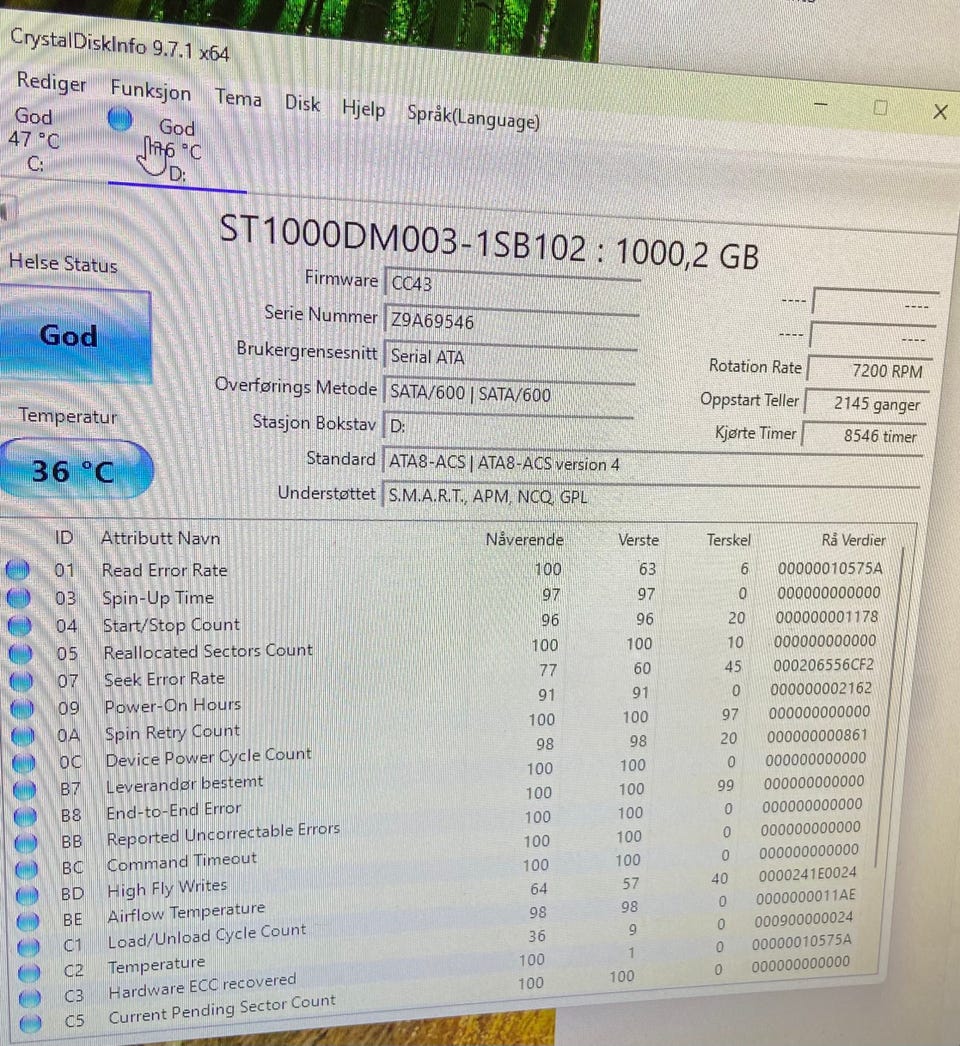
Task: Select the C: drive tab showing 47 °C
Action: point(34,139)
